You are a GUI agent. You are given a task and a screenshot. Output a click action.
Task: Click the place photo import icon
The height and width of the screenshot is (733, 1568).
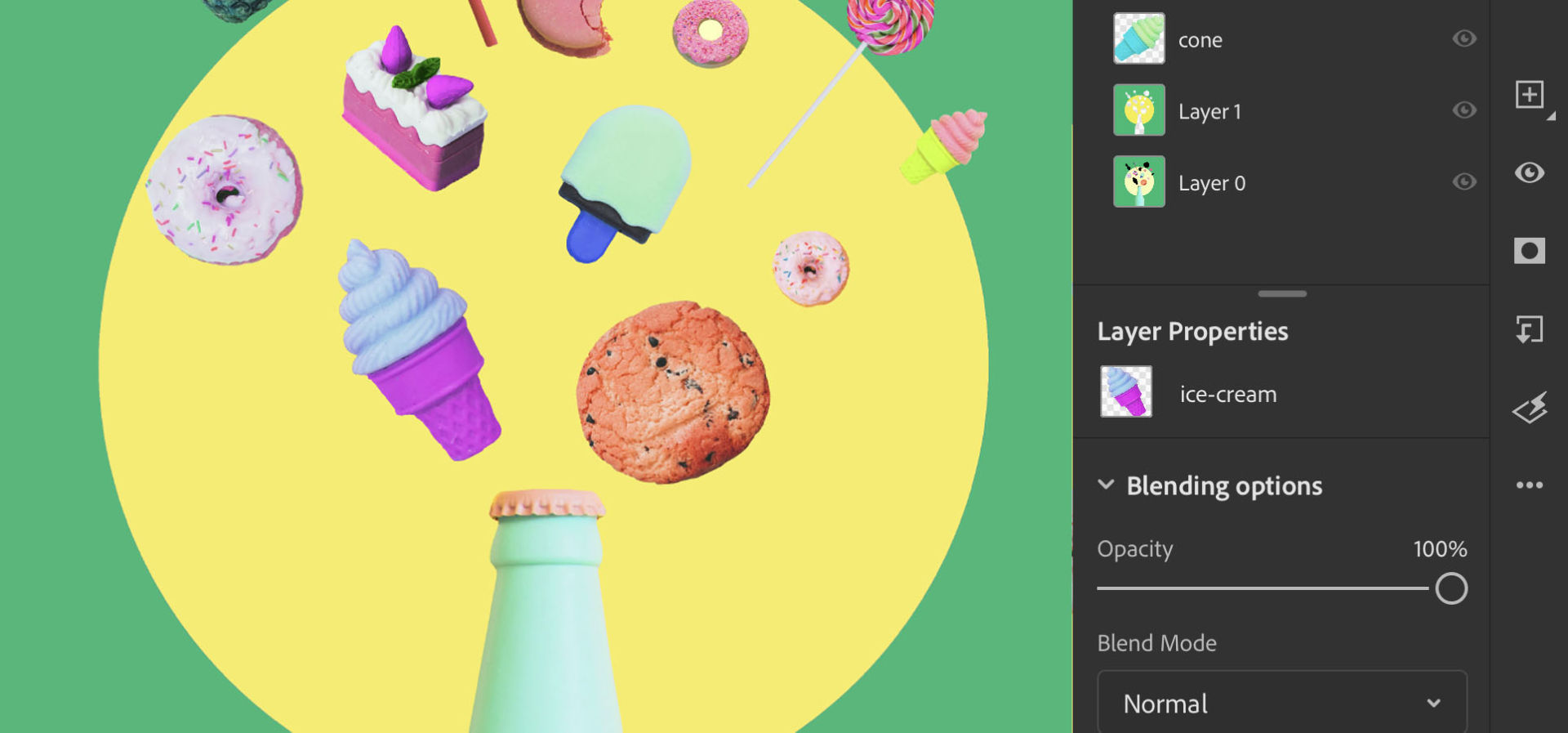pos(1529,329)
